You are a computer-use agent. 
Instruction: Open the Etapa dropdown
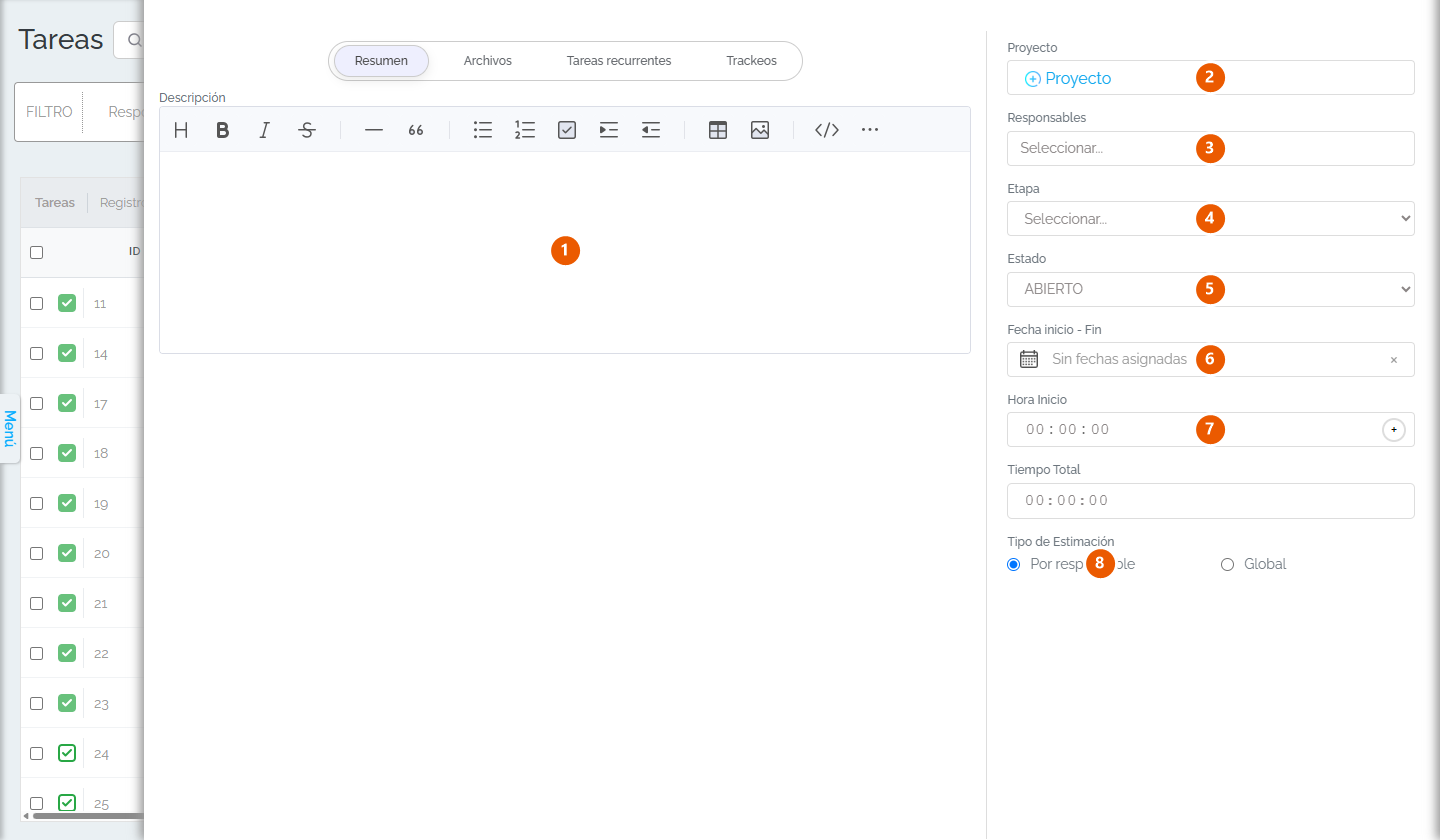(1211, 219)
